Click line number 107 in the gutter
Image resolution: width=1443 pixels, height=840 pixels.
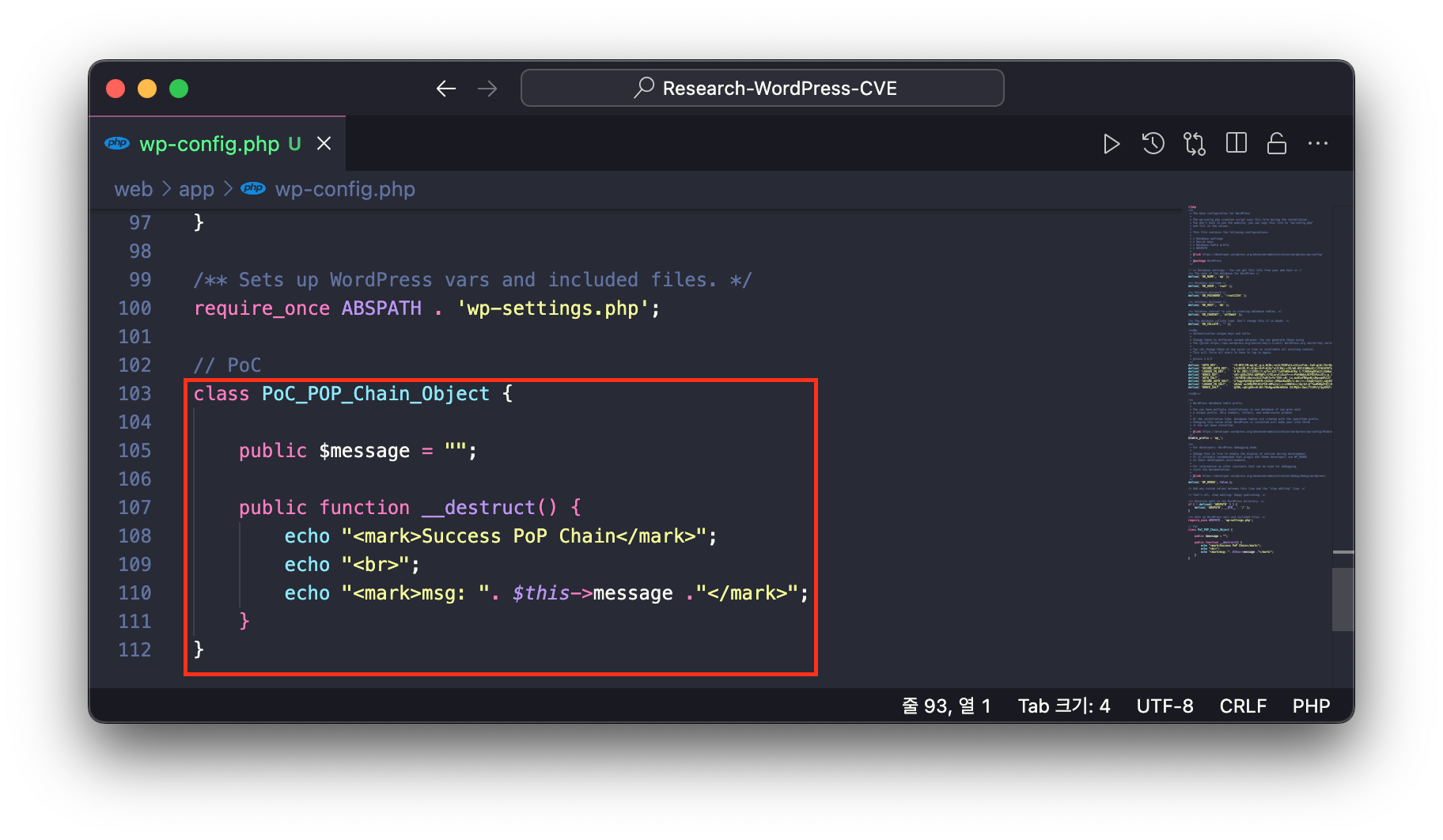click(x=134, y=508)
